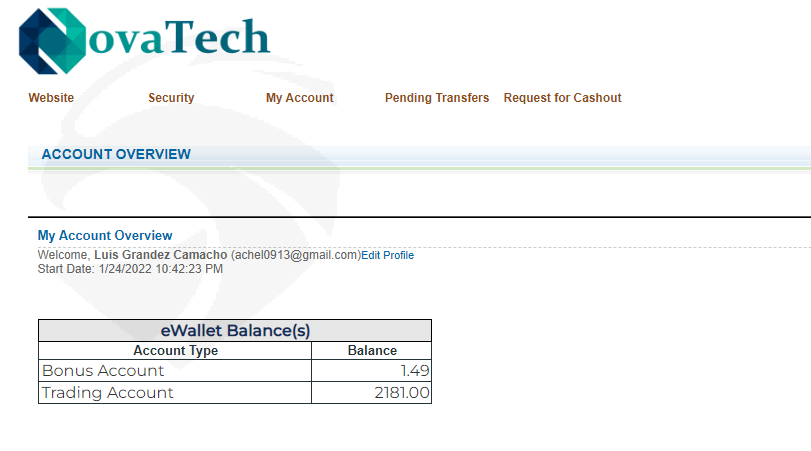The height and width of the screenshot is (451, 811).
Task: Go to Pending Transfers
Action: tap(437, 98)
